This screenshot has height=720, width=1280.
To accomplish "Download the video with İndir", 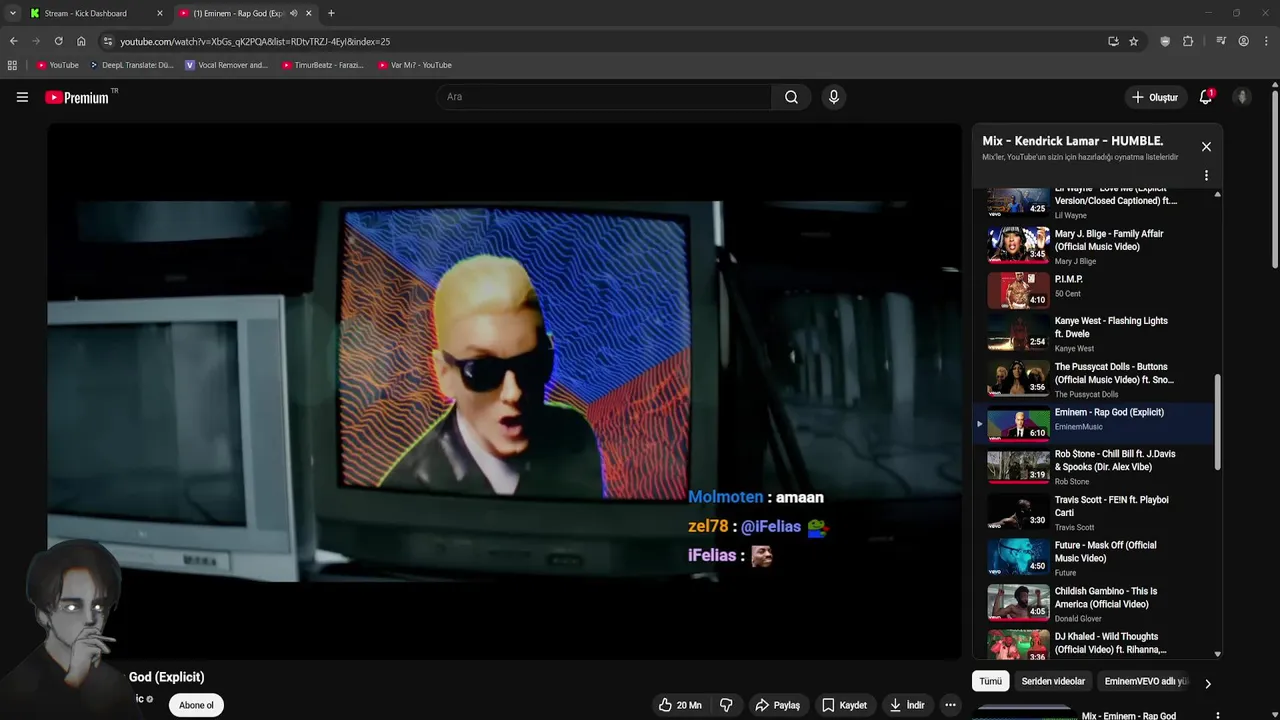I will pos(907,705).
